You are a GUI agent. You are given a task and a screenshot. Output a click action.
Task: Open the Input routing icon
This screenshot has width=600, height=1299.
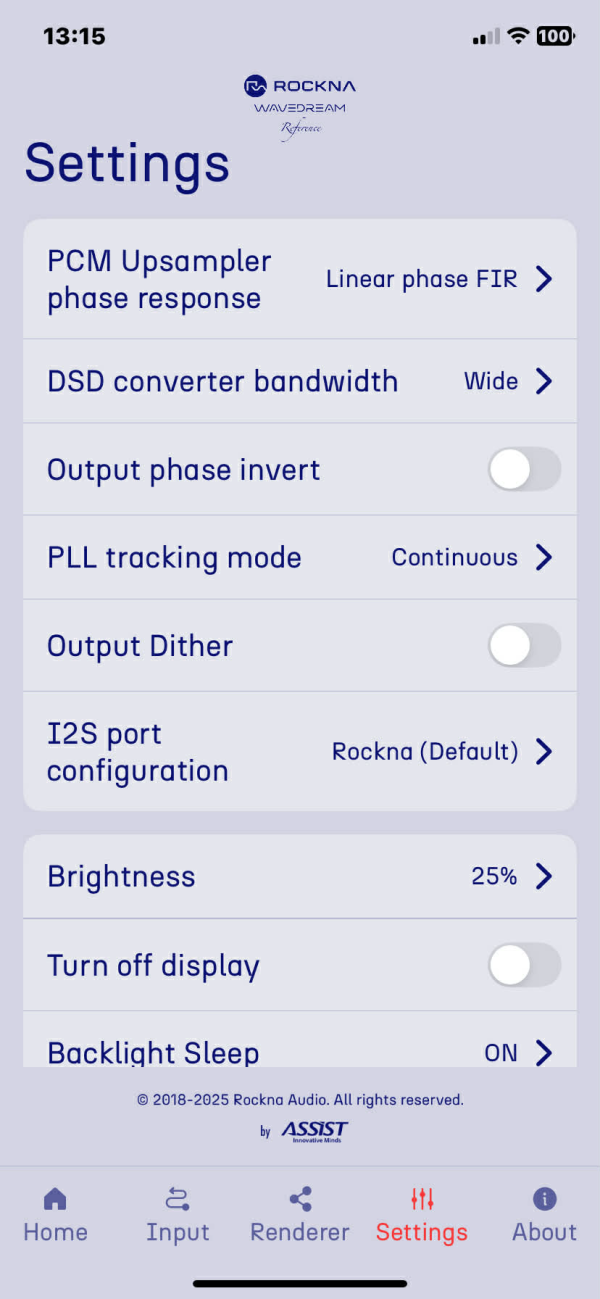click(178, 1198)
